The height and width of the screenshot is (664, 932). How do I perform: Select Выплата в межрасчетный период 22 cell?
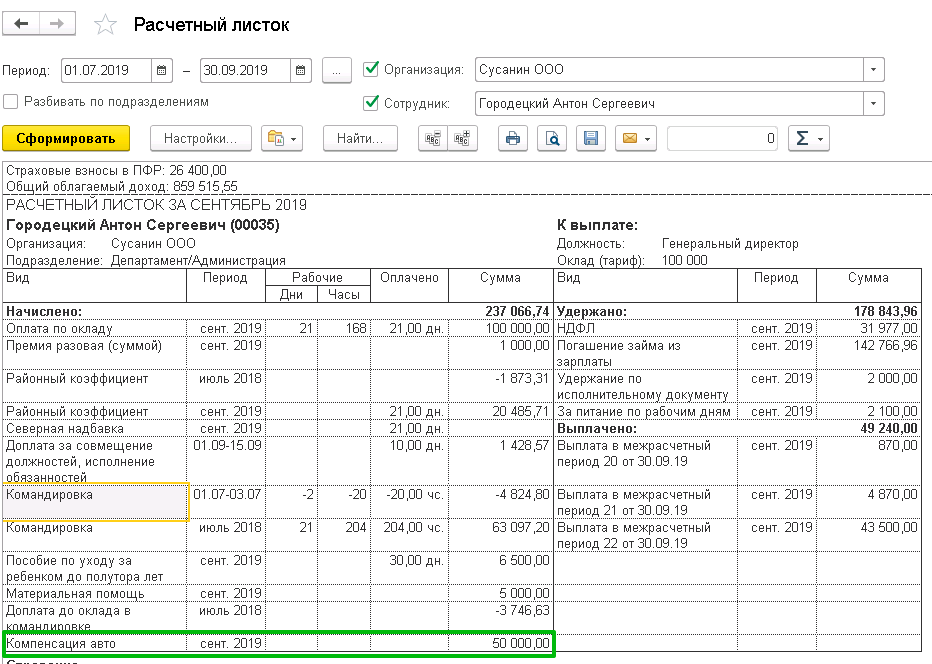(646, 535)
